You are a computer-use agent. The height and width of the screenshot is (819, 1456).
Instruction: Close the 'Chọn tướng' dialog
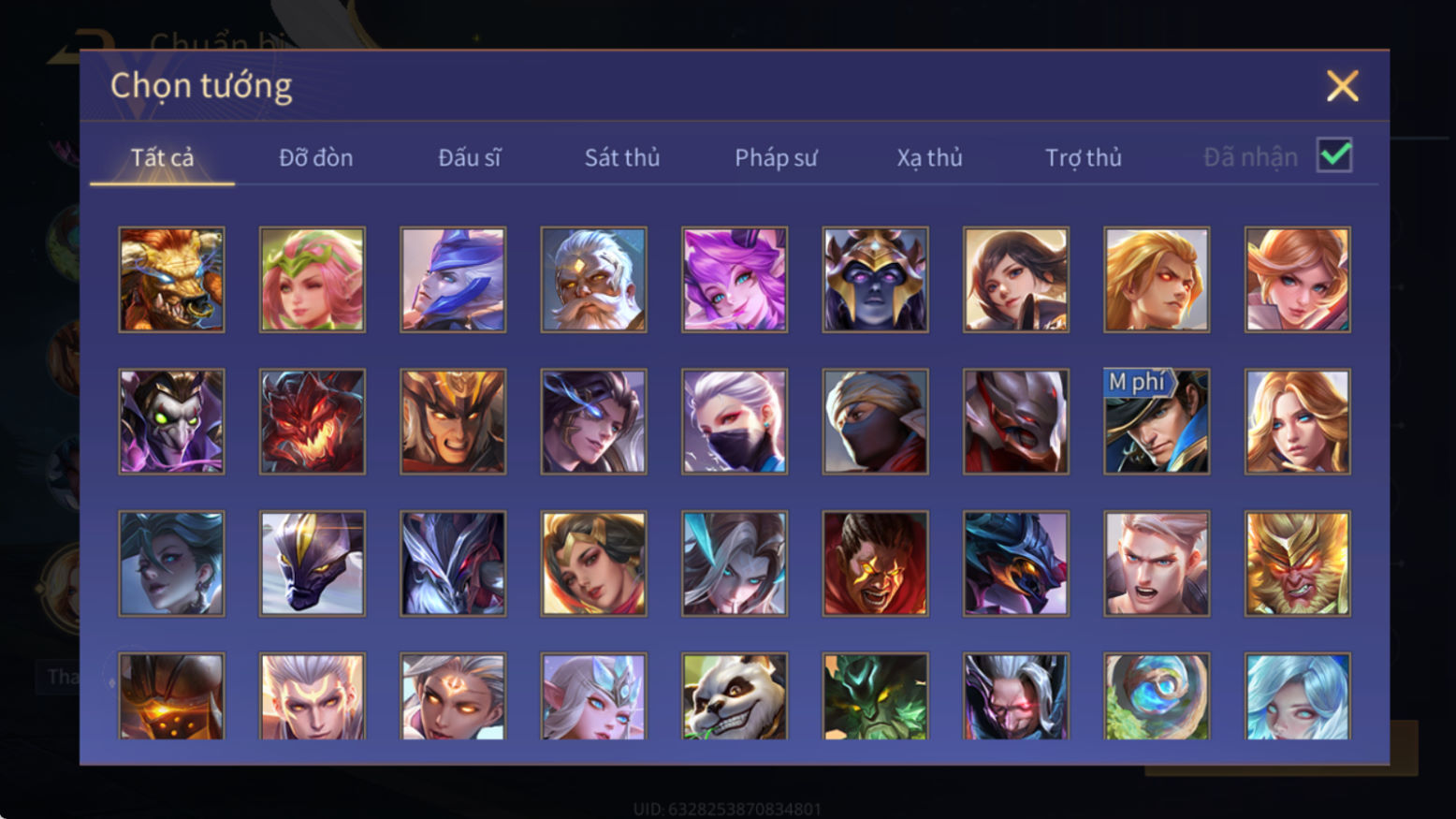(x=1342, y=86)
